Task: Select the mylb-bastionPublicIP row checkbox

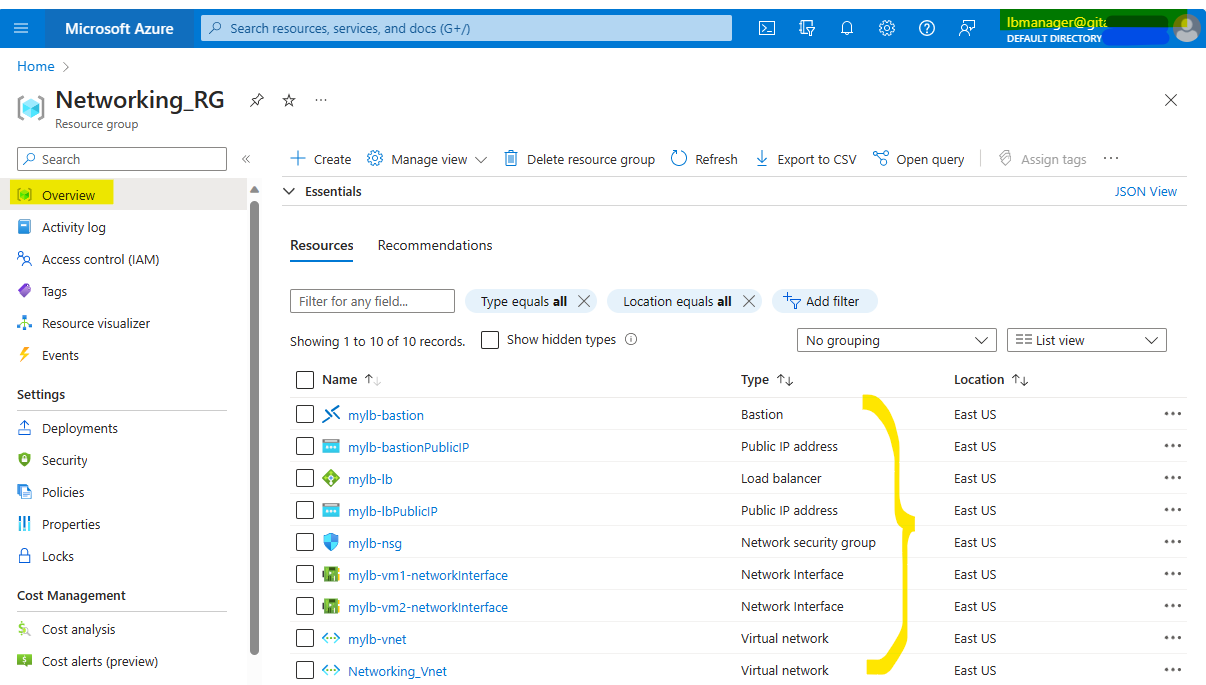Action: click(305, 446)
